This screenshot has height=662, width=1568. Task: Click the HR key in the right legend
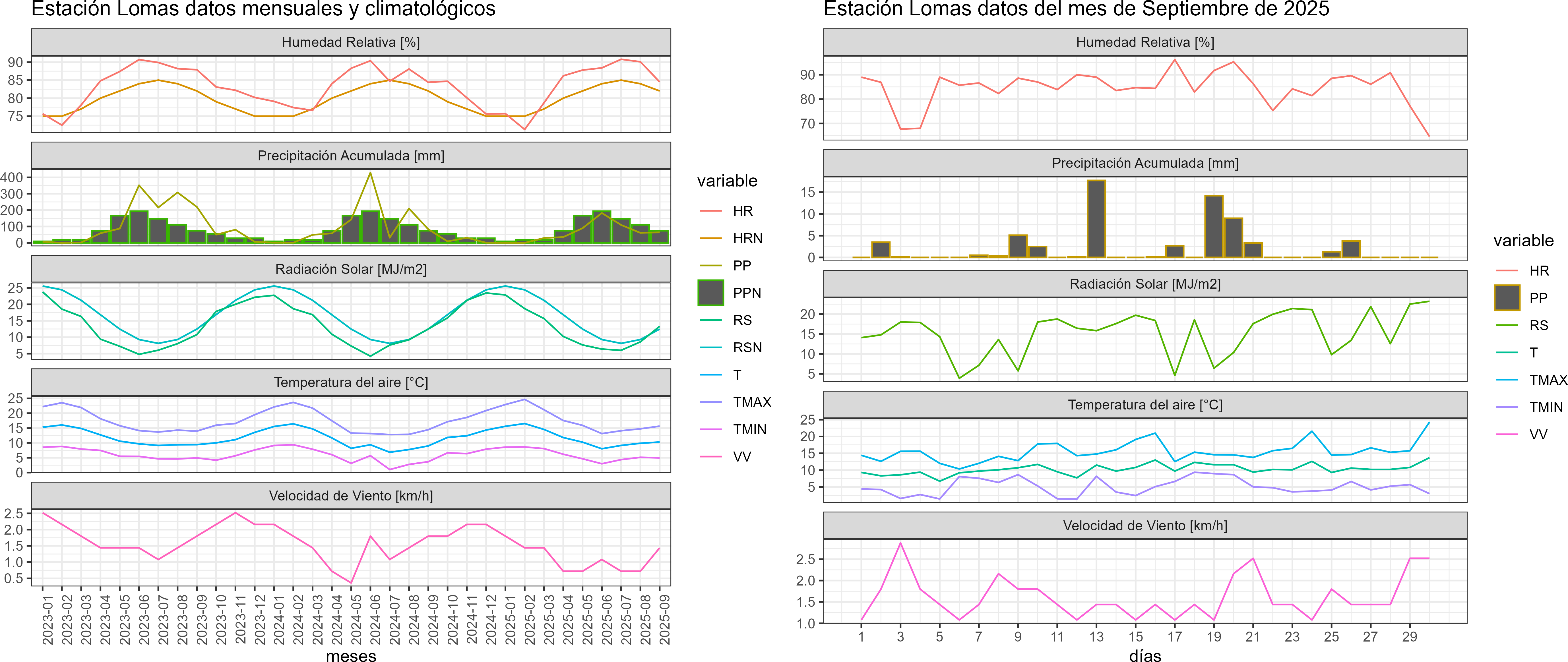tap(1507, 271)
